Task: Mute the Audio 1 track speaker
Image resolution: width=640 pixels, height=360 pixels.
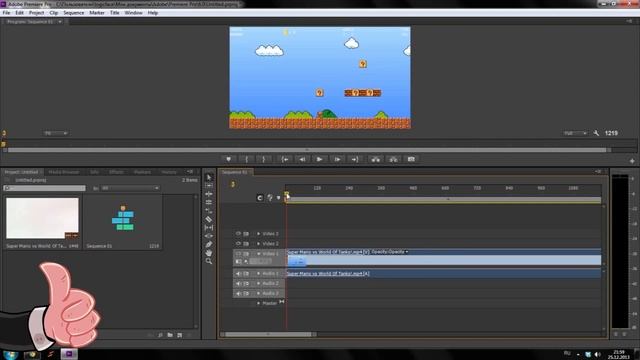Action: tap(238, 273)
